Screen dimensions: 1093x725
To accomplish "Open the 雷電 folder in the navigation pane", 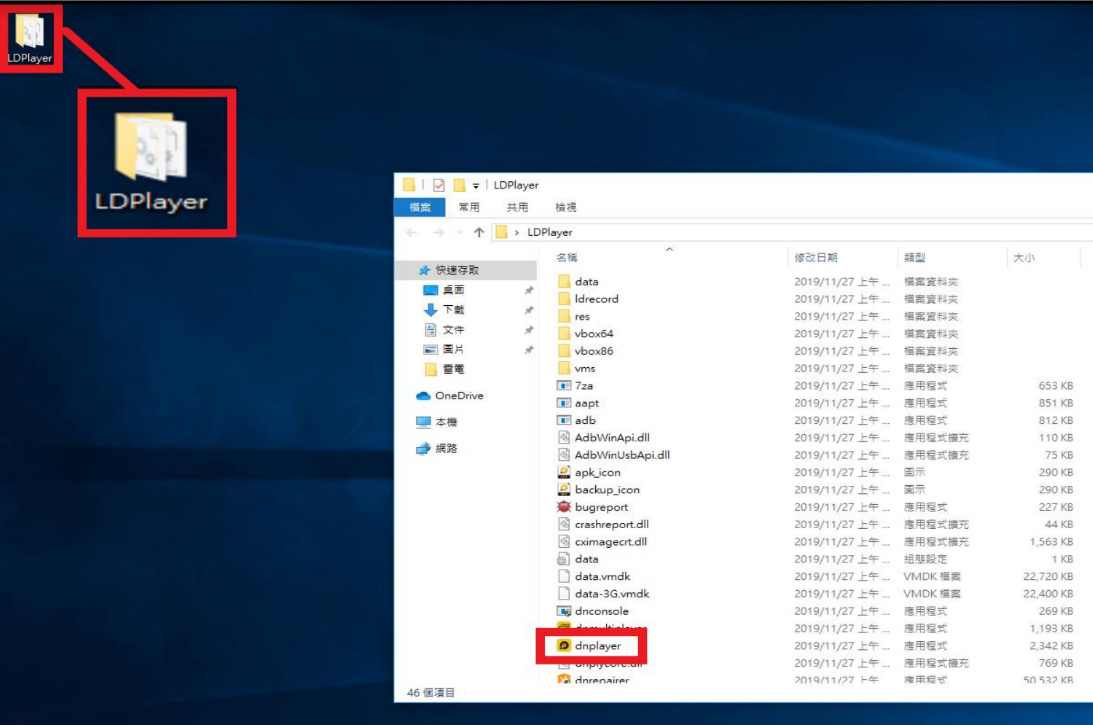I will click(x=453, y=369).
